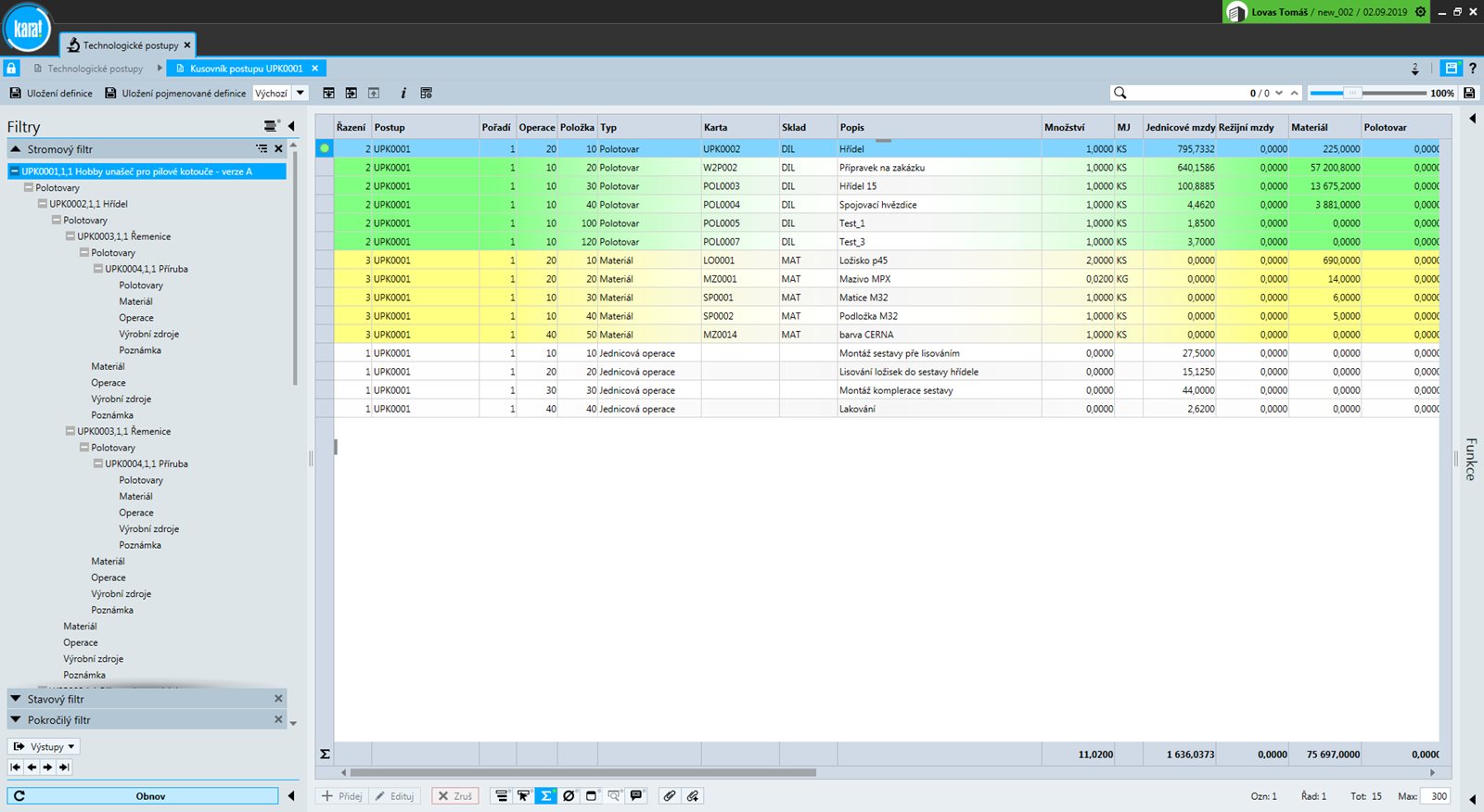
Task: Click the Uložení definice save icon
Action: 15,94
